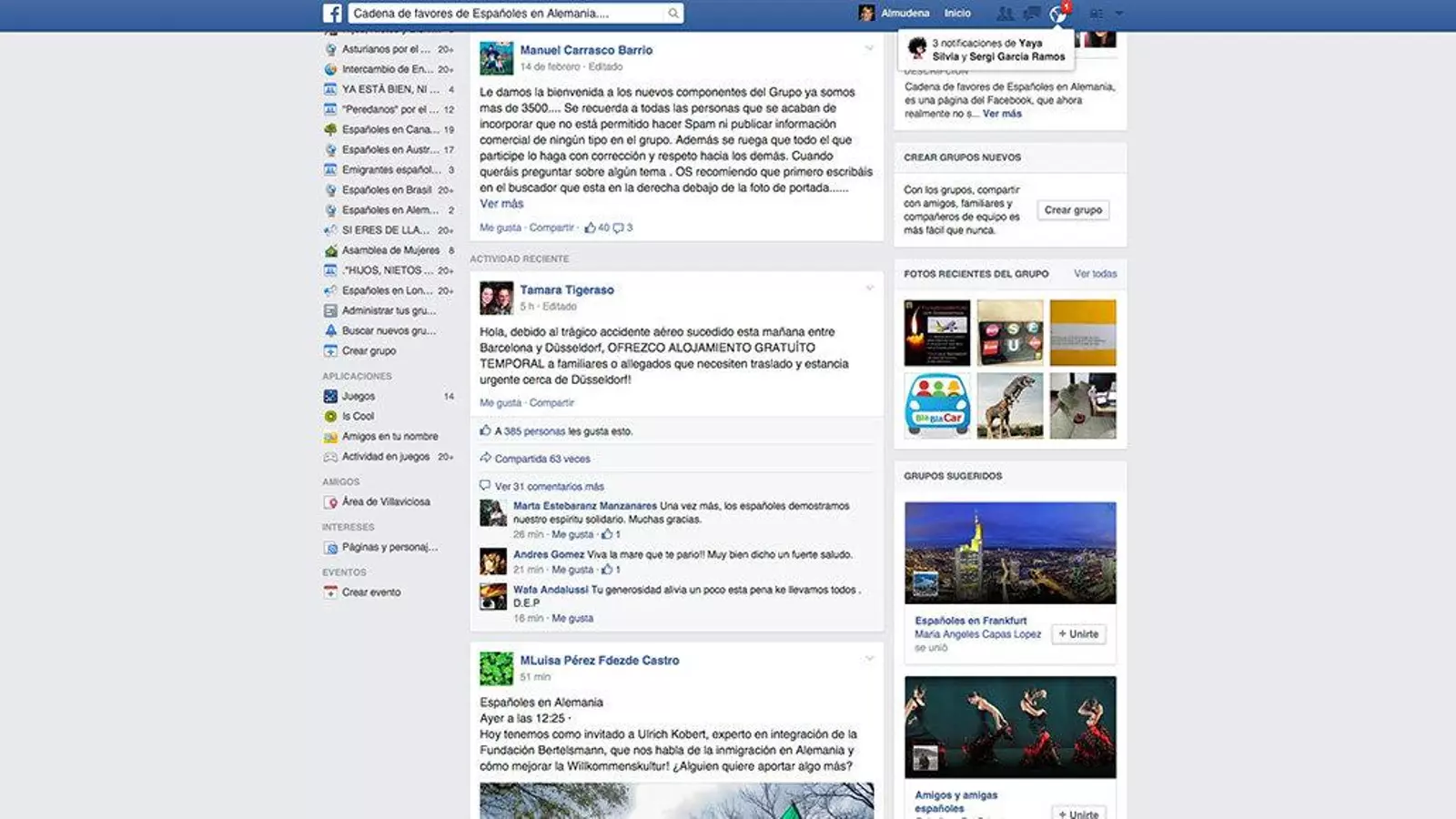
Task: Expand 'Ver 31 comentarios más'
Action: click(549, 487)
